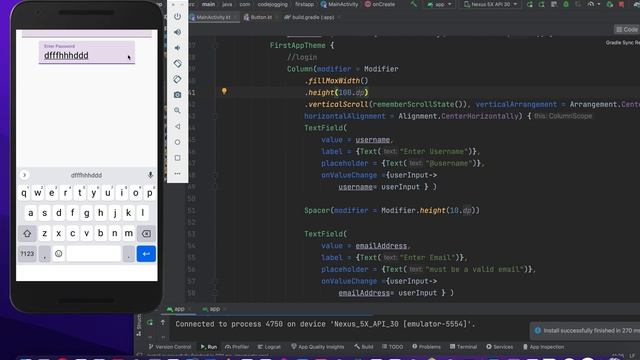Click the MainActivity breadcrumb

[339, 4]
